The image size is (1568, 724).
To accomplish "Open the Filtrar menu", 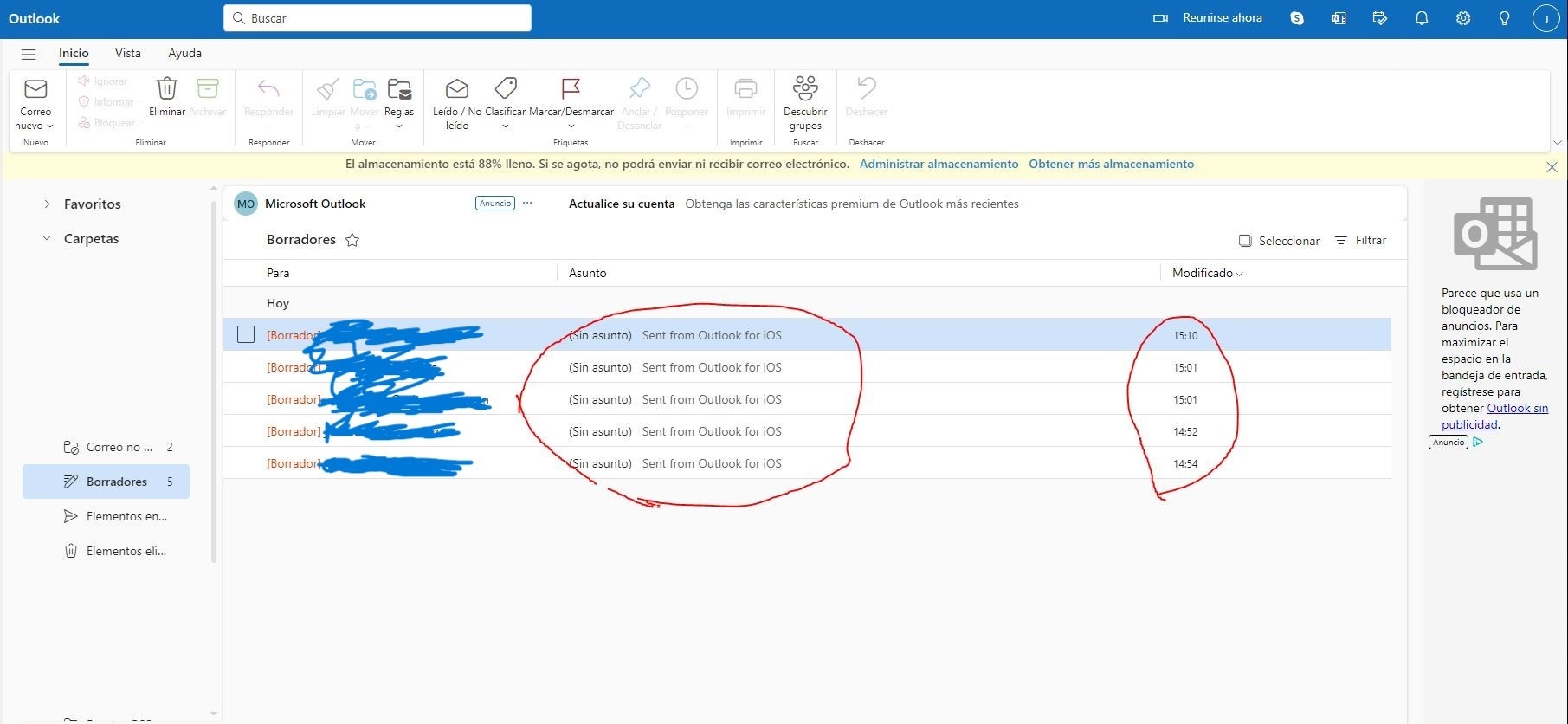I will tap(1361, 241).
